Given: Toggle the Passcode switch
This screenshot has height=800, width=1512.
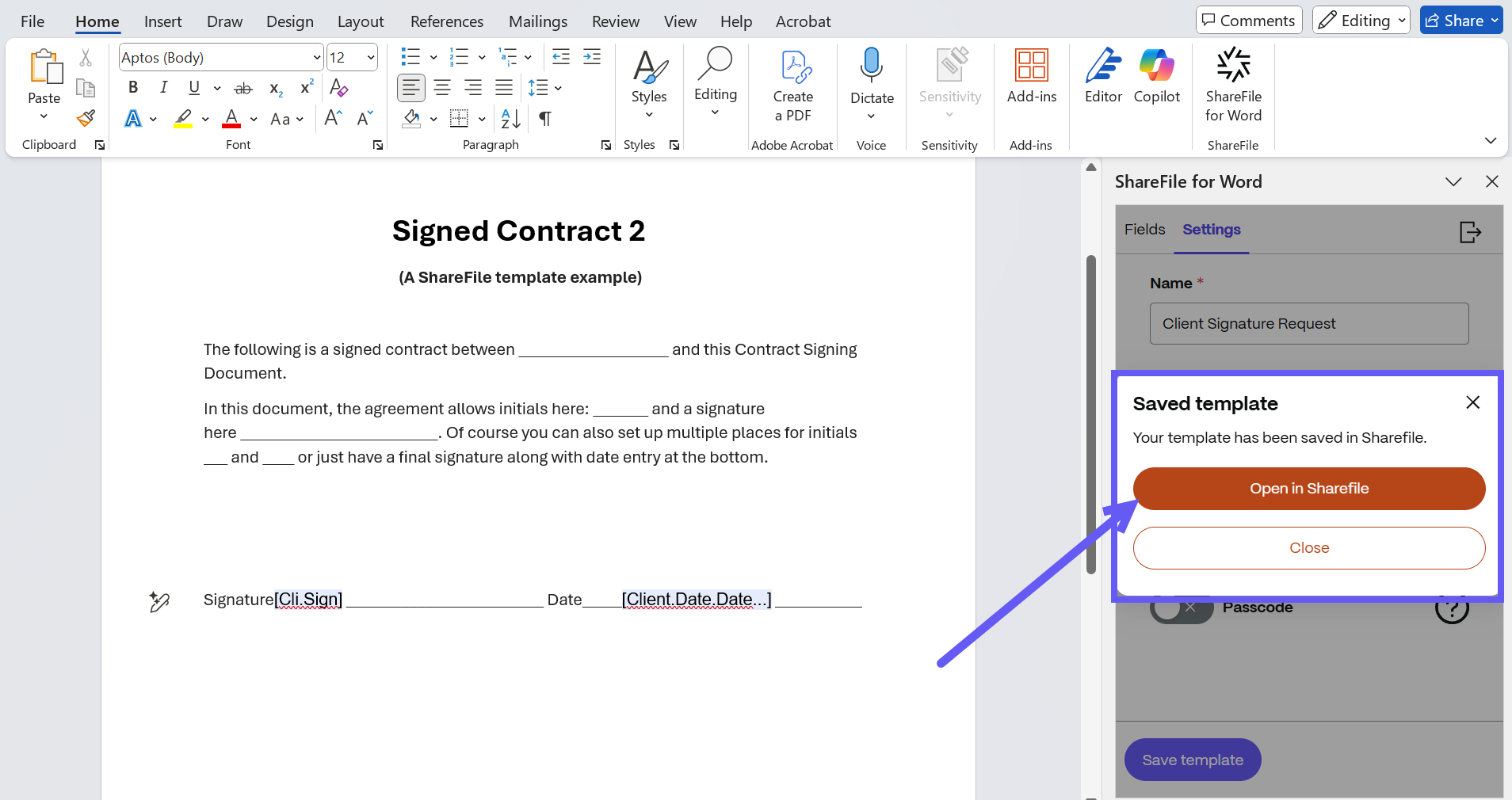Looking at the screenshot, I should (x=1181, y=608).
